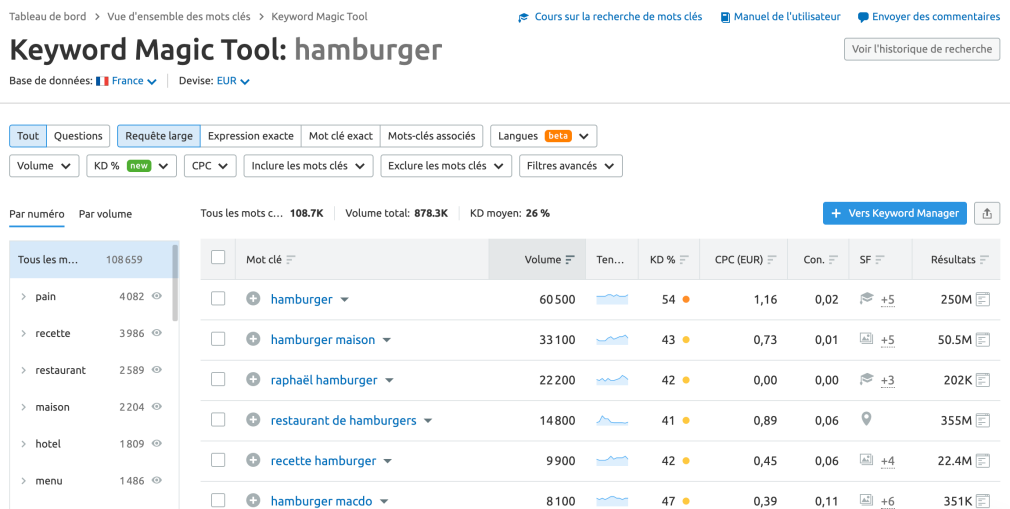This screenshot has height=509, width=1010.
Task: Expand the 'maison' keyword group
Action: pyautogui.click(x=24, y=407)
